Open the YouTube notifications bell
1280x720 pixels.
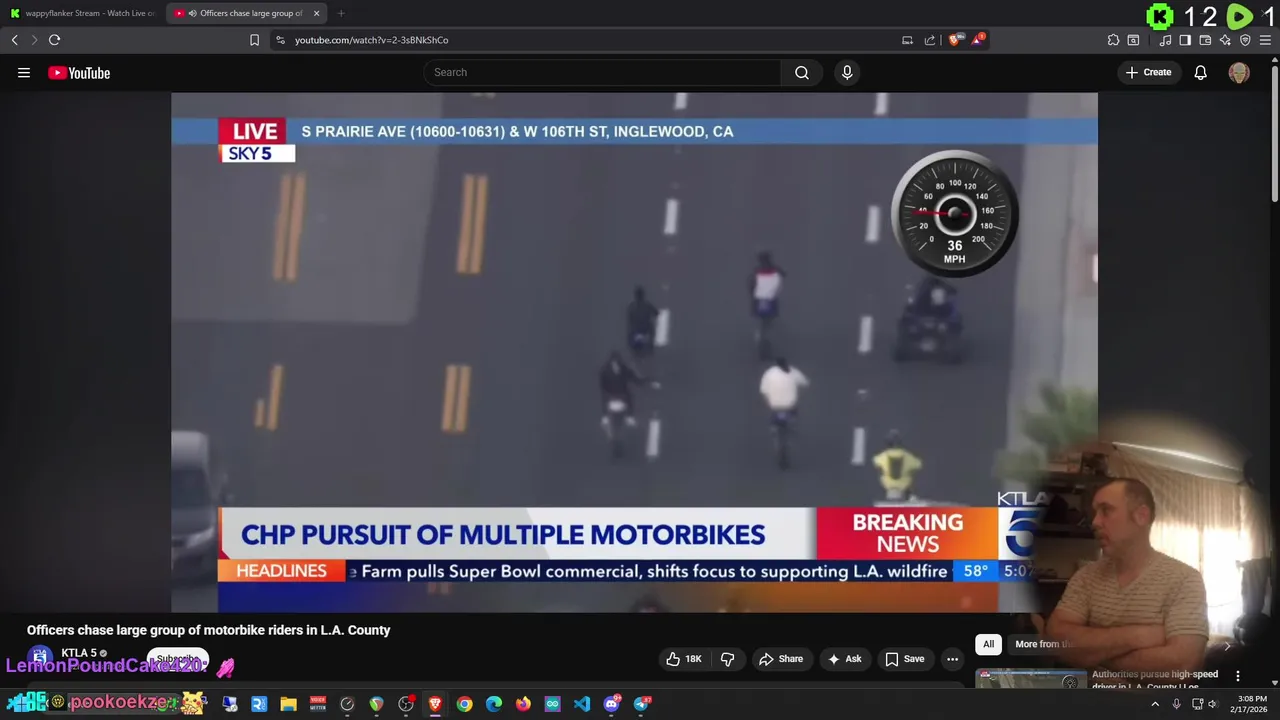tap(1200, 72)
